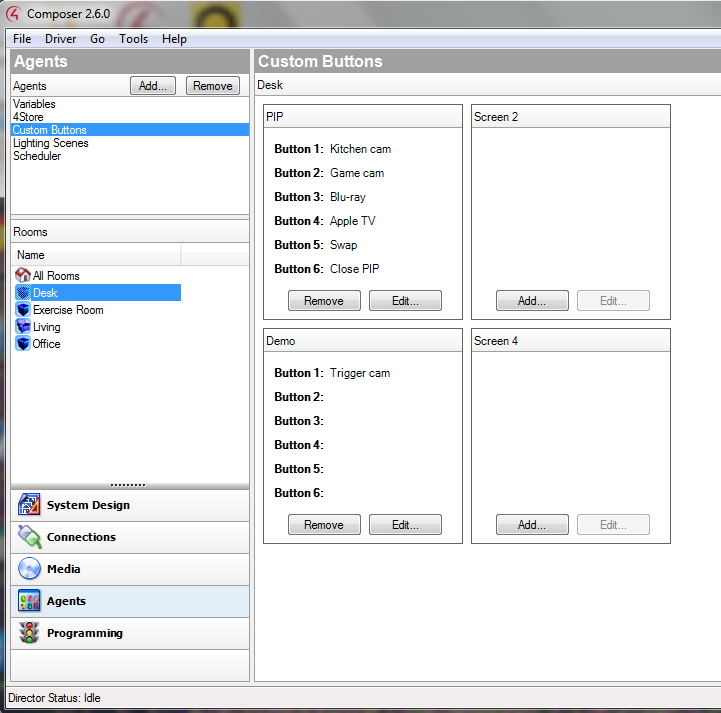Select Lighting Scenes in agents list
721x713 pixels.
pyautogui.click(x=50, y=143)
